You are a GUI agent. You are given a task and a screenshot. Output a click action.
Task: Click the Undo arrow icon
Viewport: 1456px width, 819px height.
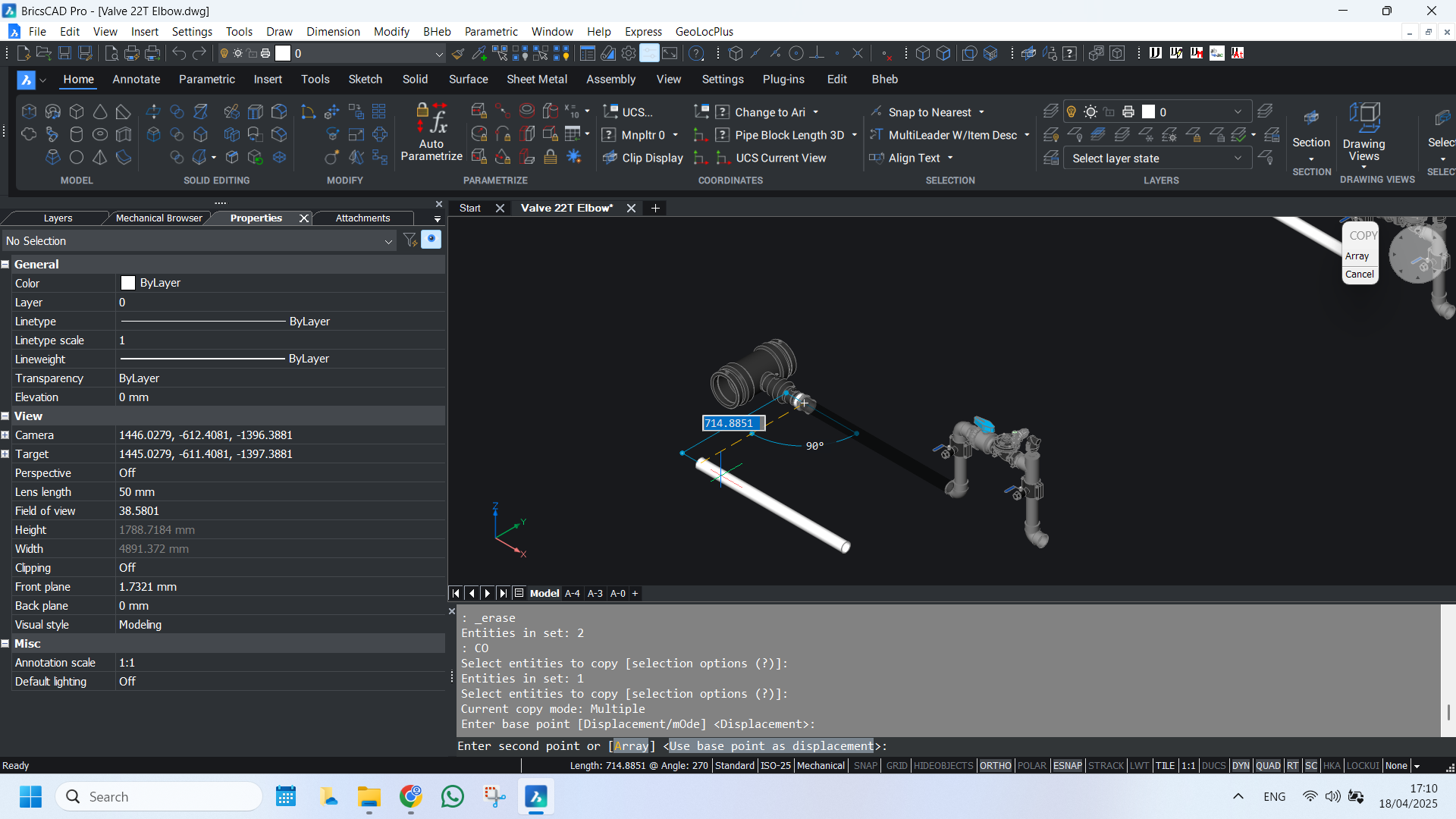pos(179,53)
